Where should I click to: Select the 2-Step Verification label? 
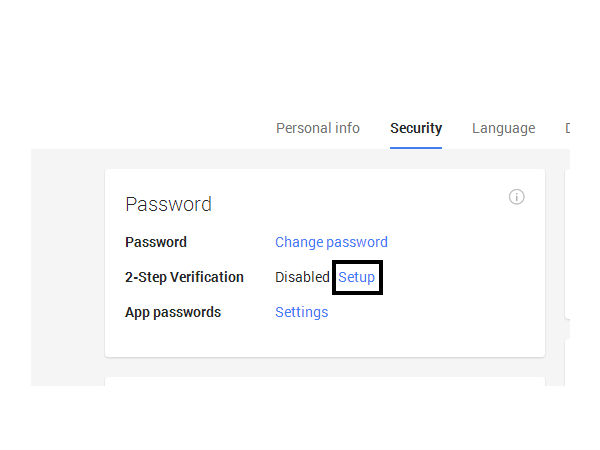pyautogui.click(x=184, y=277)
